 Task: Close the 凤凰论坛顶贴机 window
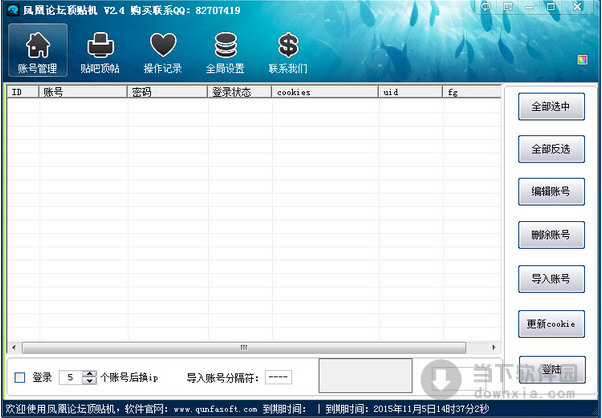(577, 7)
